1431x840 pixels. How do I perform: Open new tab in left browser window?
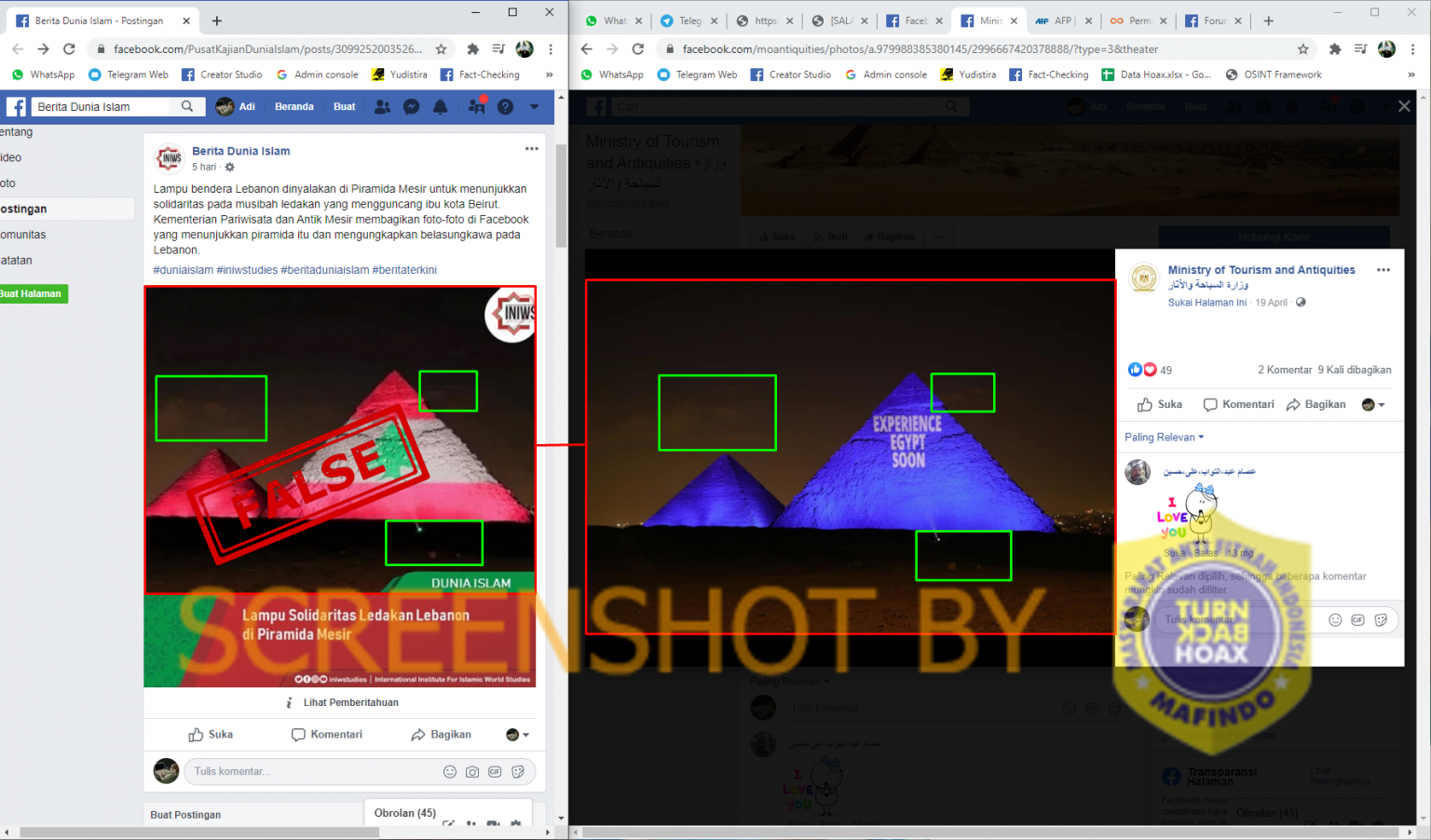(217, 20)
